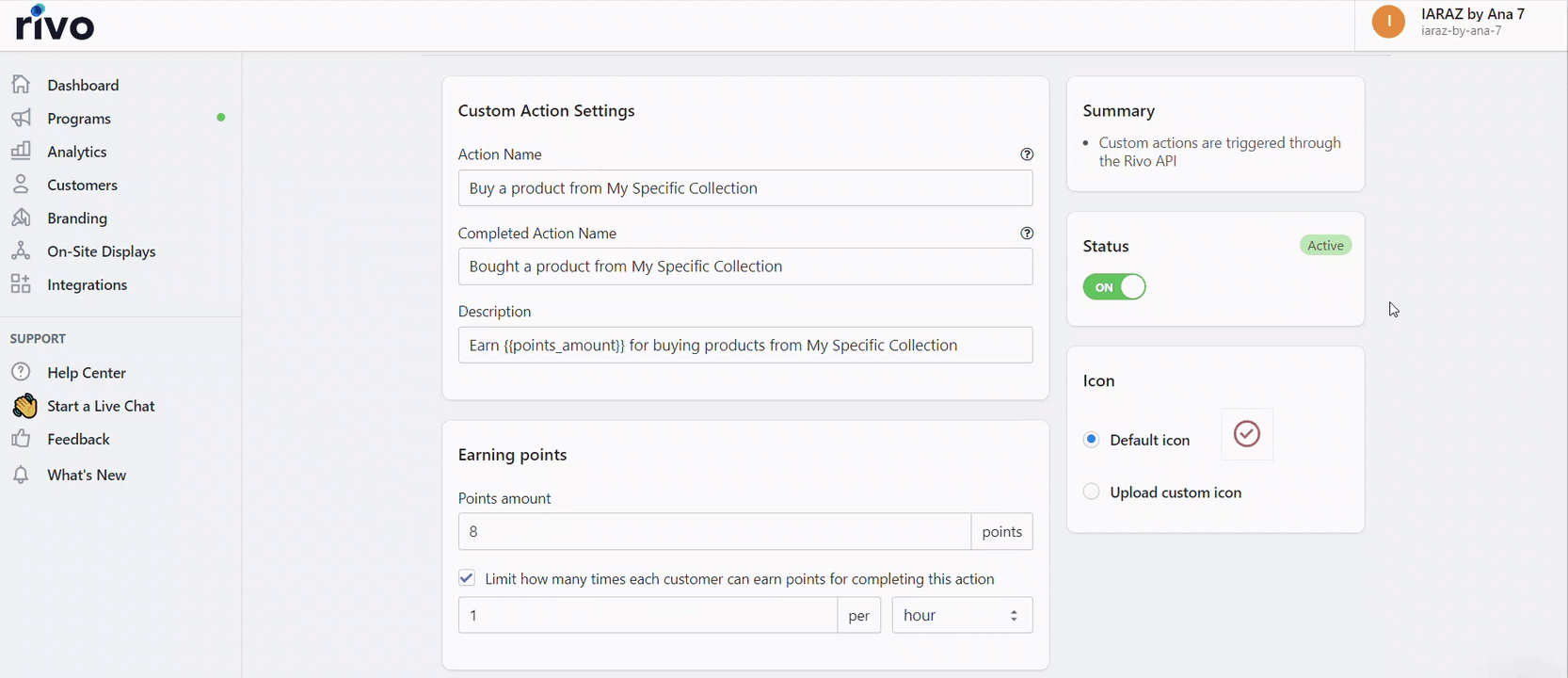
Task: Open the IARAZ by Ana 7 account menu
Action: point(1462,22)
